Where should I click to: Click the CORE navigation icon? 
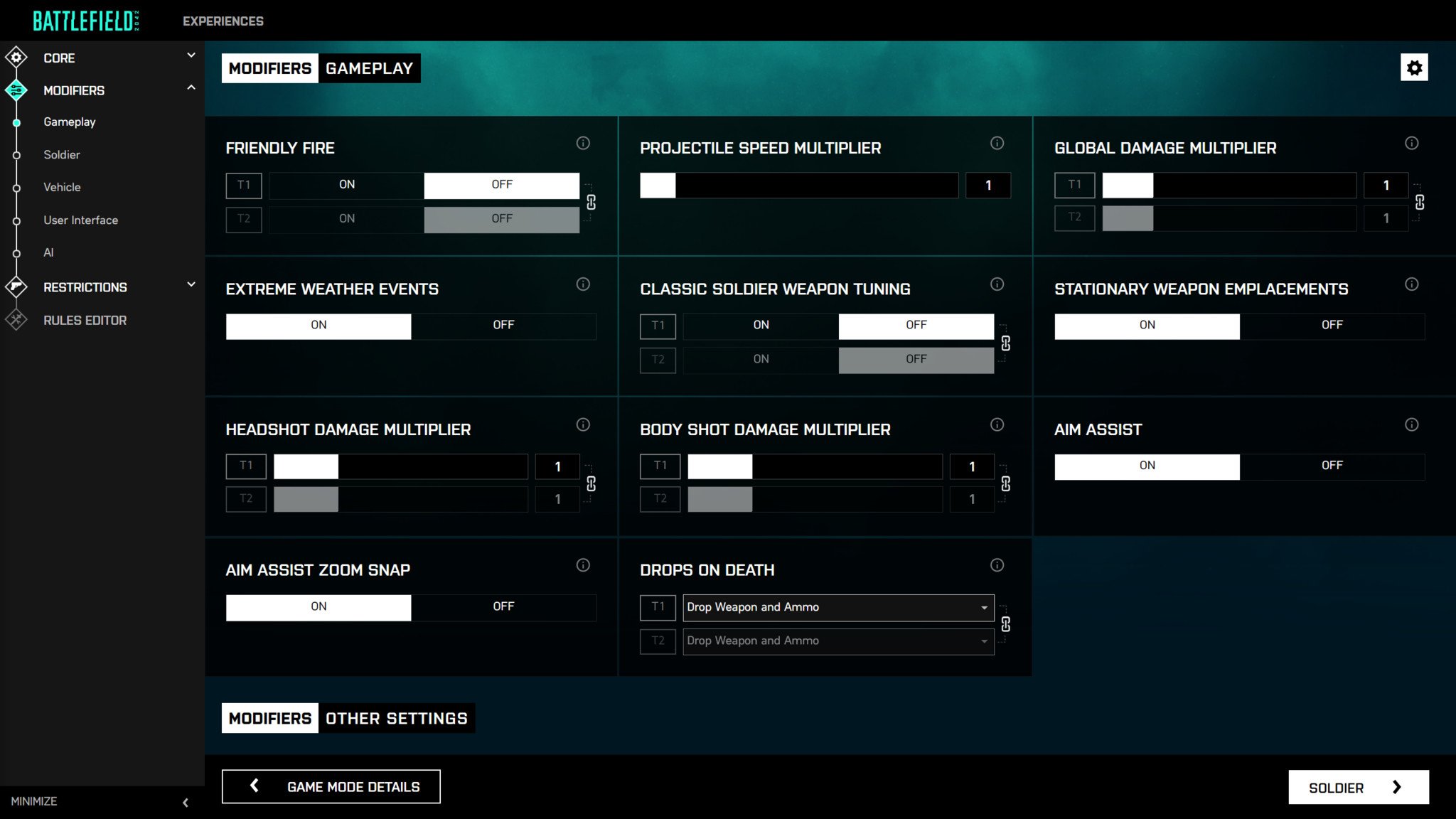click(x=16, y=57)
